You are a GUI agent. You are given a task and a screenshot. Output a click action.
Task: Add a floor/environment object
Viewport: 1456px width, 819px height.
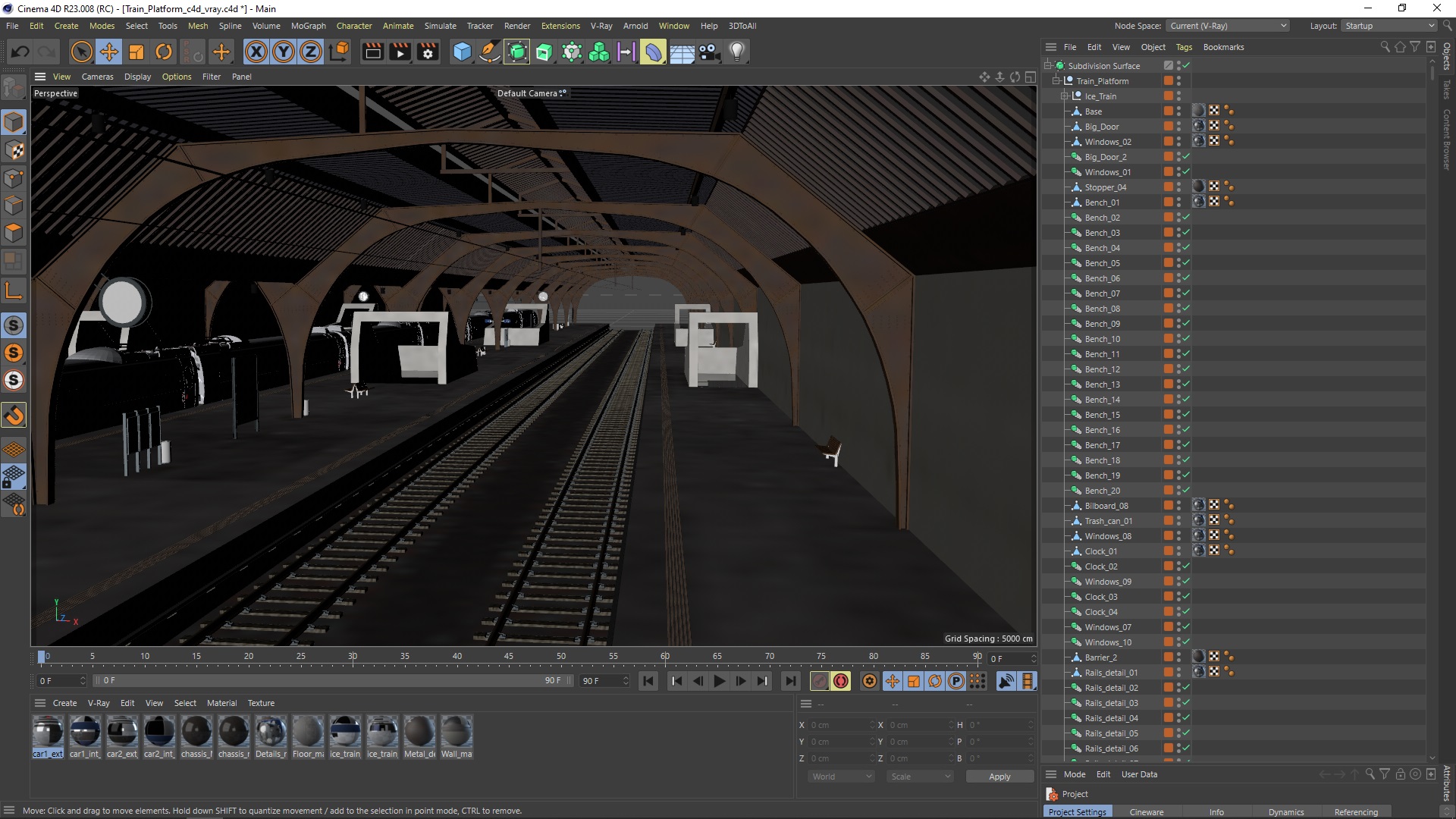click(682, 52)
